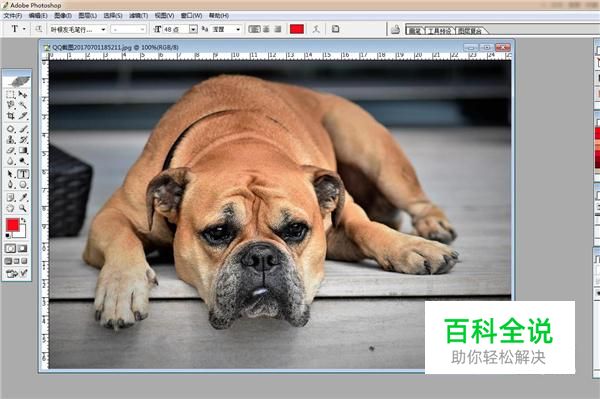Open the Image menu 图像(I)
The width and height of the screenshot is (600, 399).
click(x=63, y=16)
